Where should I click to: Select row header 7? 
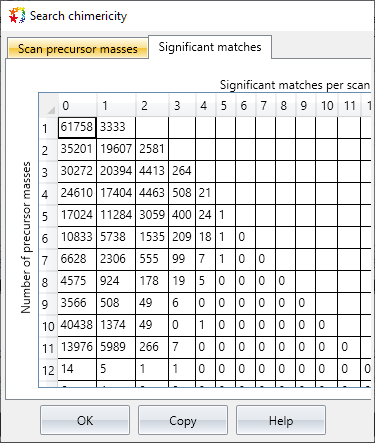[x=49, y=259]
